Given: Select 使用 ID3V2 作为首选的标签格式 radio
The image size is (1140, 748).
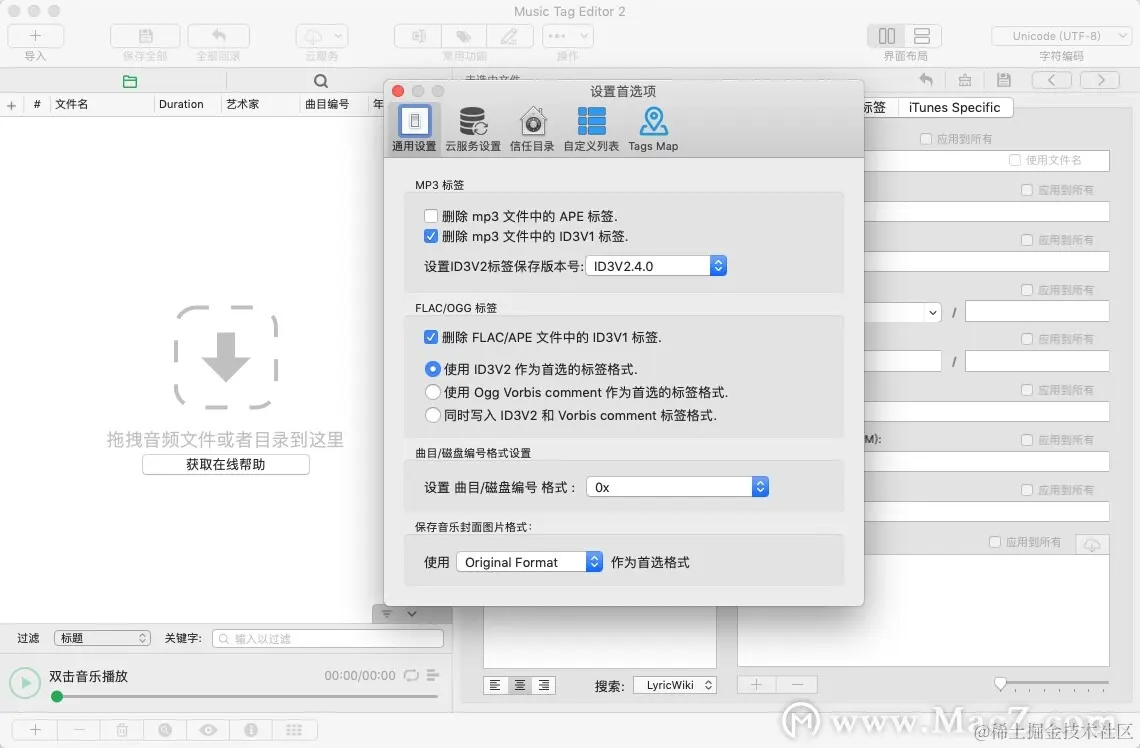Looking at the screenshot, I should [x=433, y=369].
